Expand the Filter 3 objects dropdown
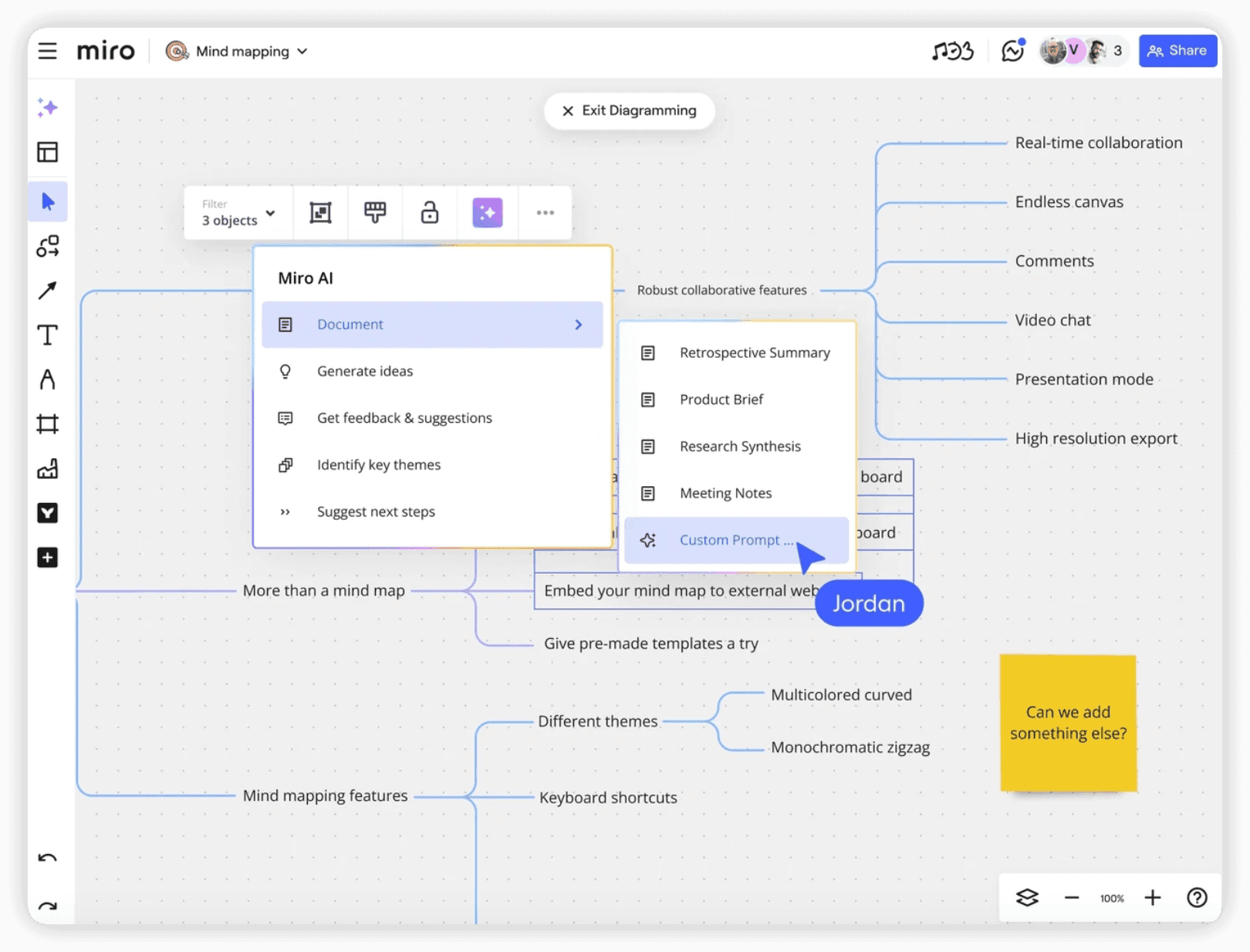Viewport: 1250px width, 952px height. pos(238,213)
